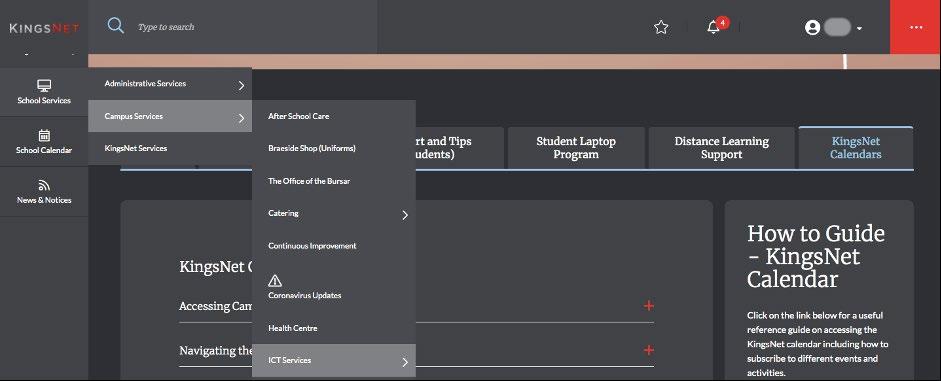Expand Administrative Services submenu arrow
Image resolution: width=941 pixels, height=381 pixels.
(241, 85)
